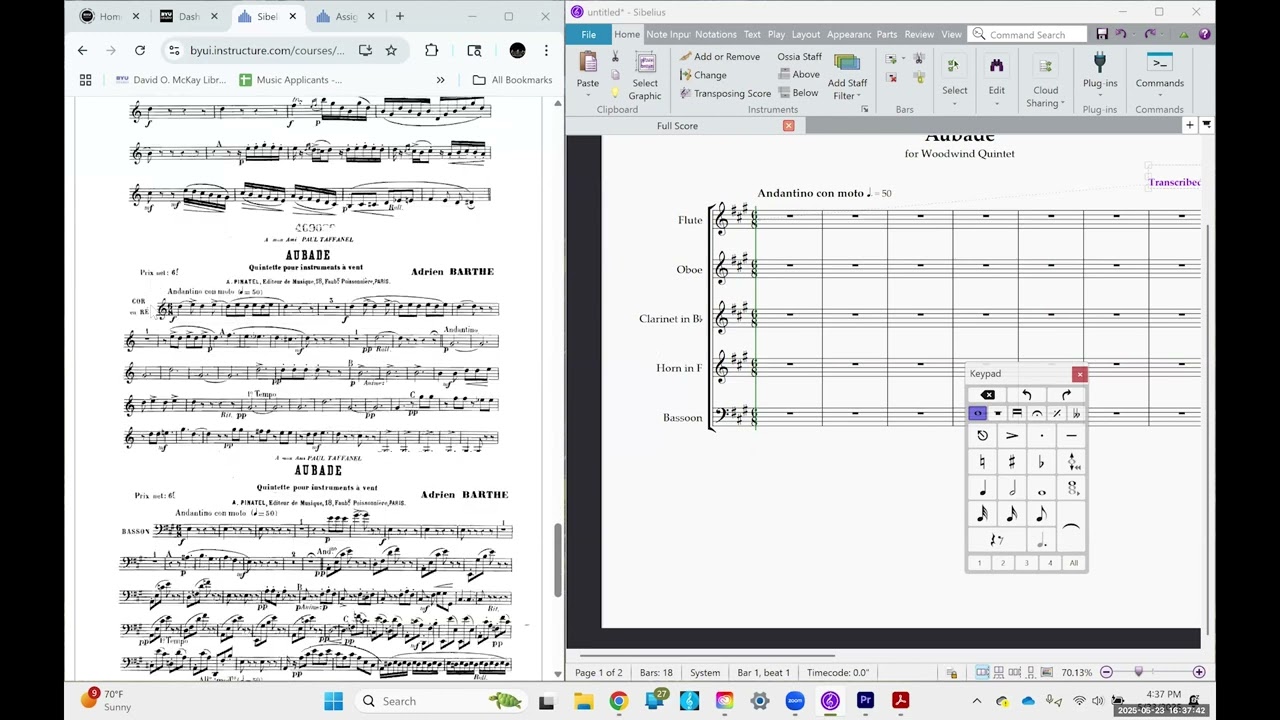Open Sibelius help question mark icon
1280x720 pixels.
coord(1204,34)
